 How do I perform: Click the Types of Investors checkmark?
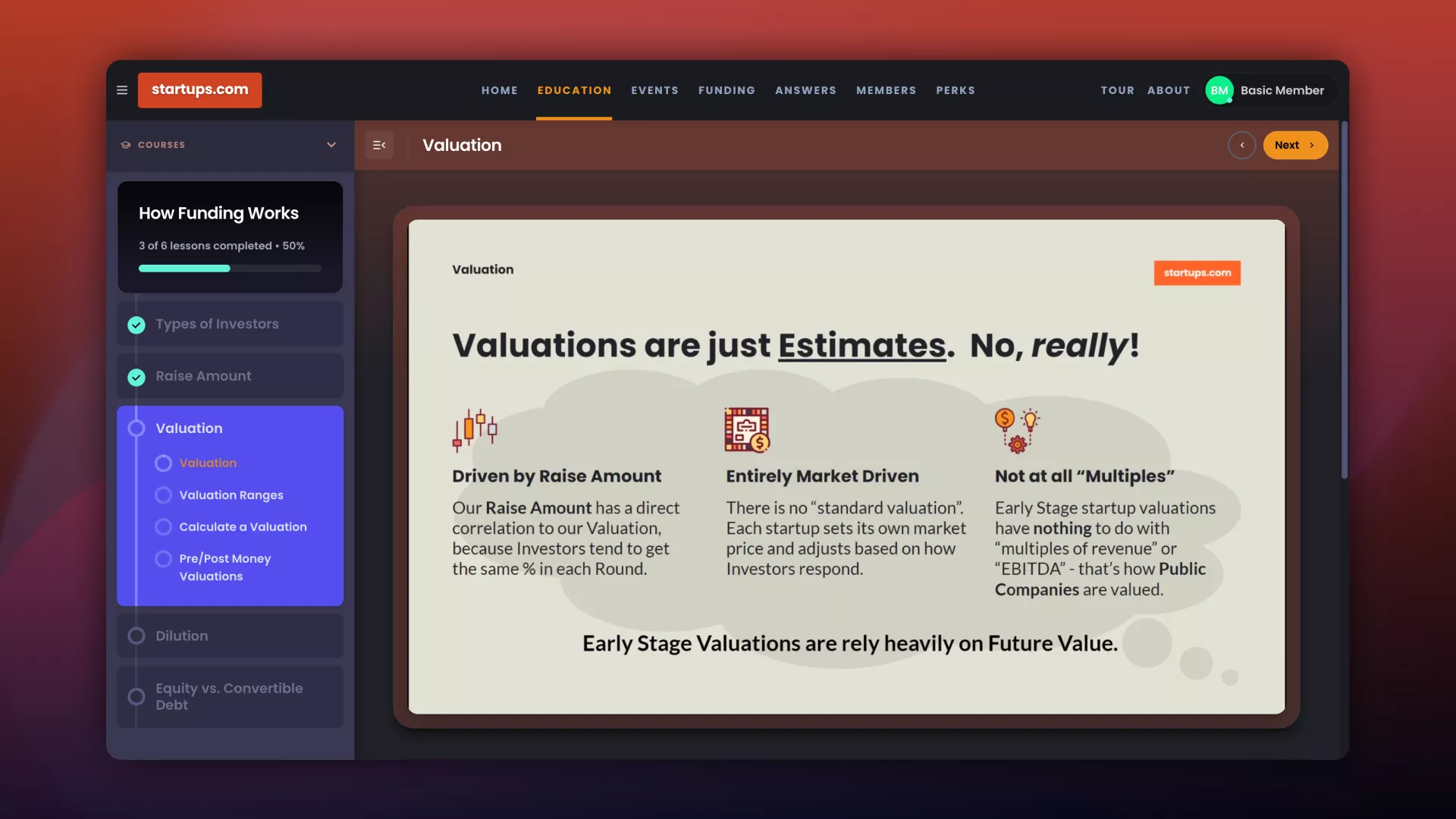(x=136, y=325)
